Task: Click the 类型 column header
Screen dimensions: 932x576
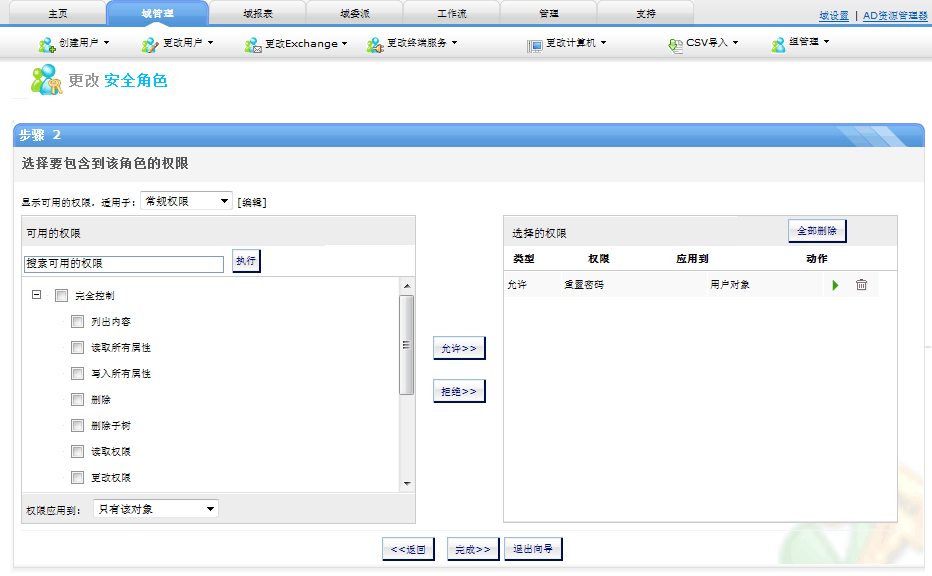Action: click(524, 259)
